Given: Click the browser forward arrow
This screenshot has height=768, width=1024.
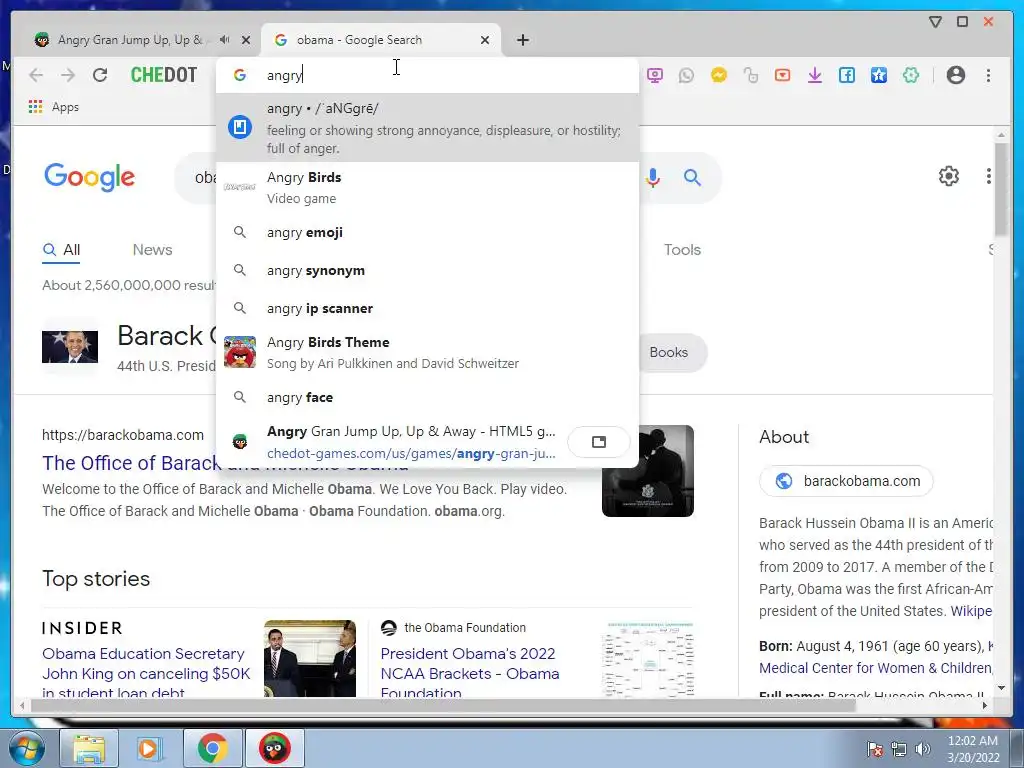Looking at the screenshot, I should point(68,75).
